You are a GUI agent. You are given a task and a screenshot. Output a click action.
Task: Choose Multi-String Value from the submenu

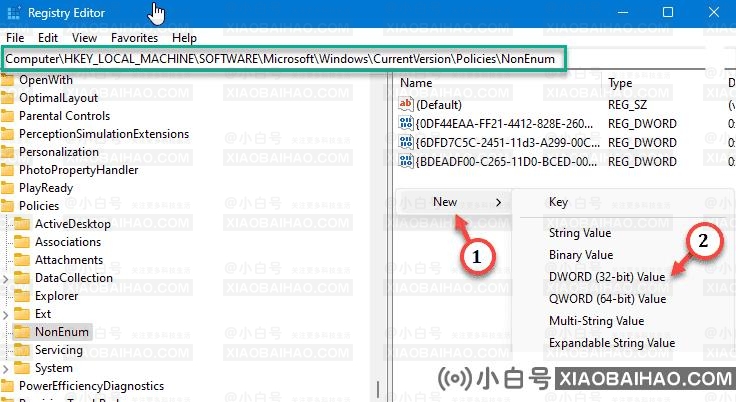[596, 321]
